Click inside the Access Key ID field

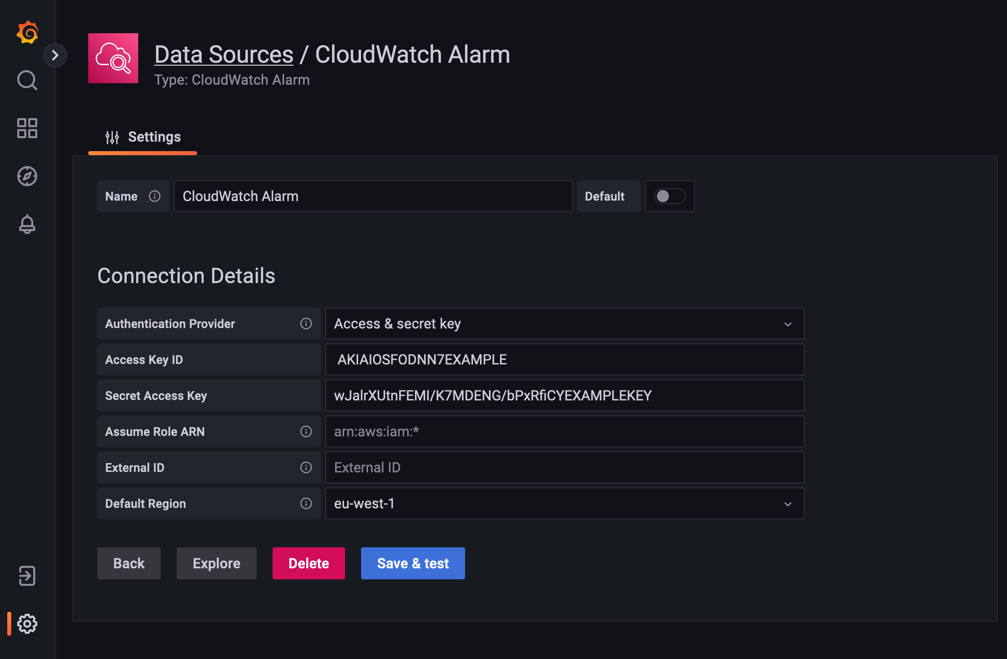pos(564,359)
